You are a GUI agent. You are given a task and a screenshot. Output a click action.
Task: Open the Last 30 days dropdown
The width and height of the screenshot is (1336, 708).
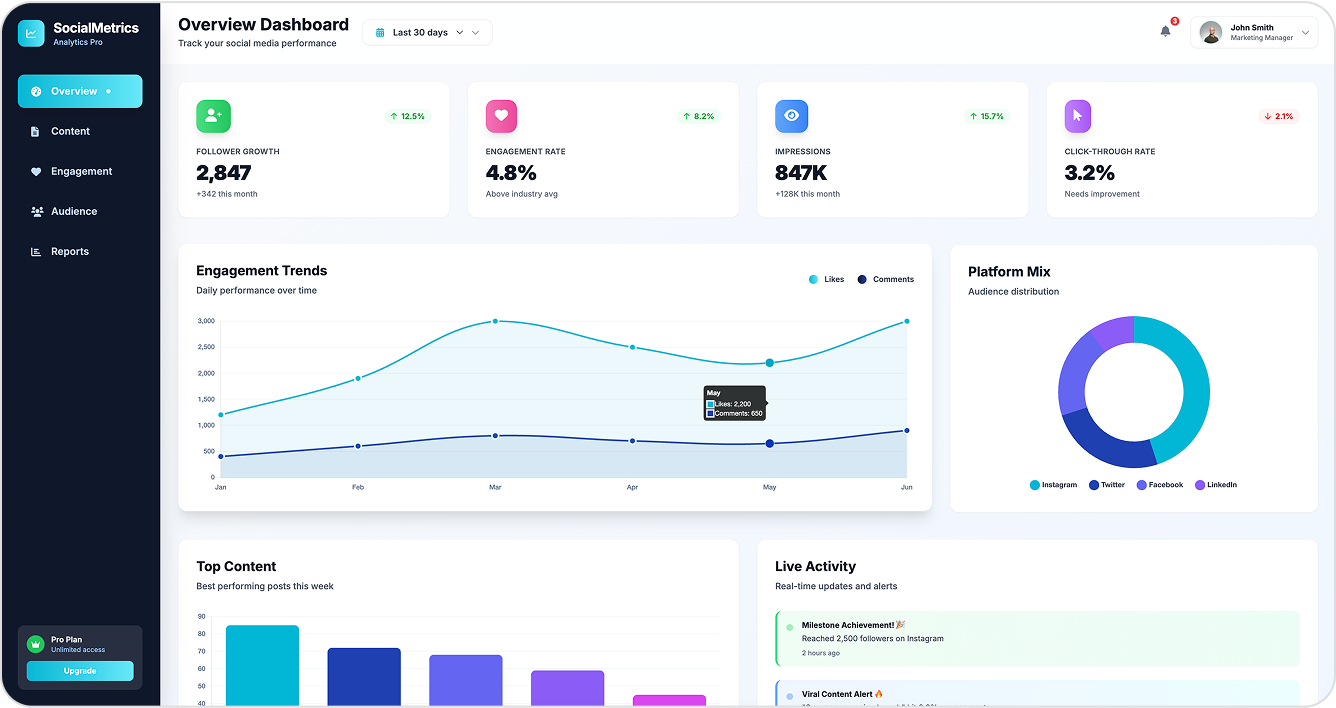click(x=428, y=33)
